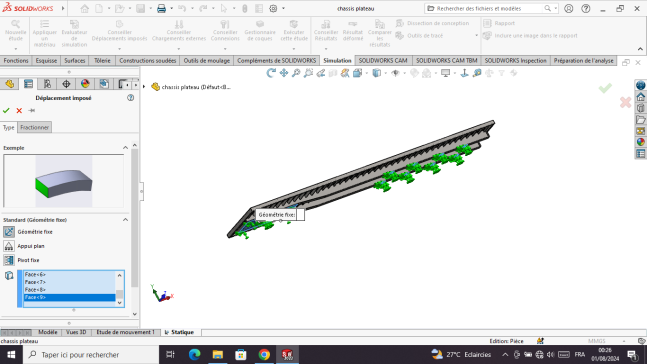Switch to the Modèle bottom tab
Screen dimensions: 647x364
point(48,332)
